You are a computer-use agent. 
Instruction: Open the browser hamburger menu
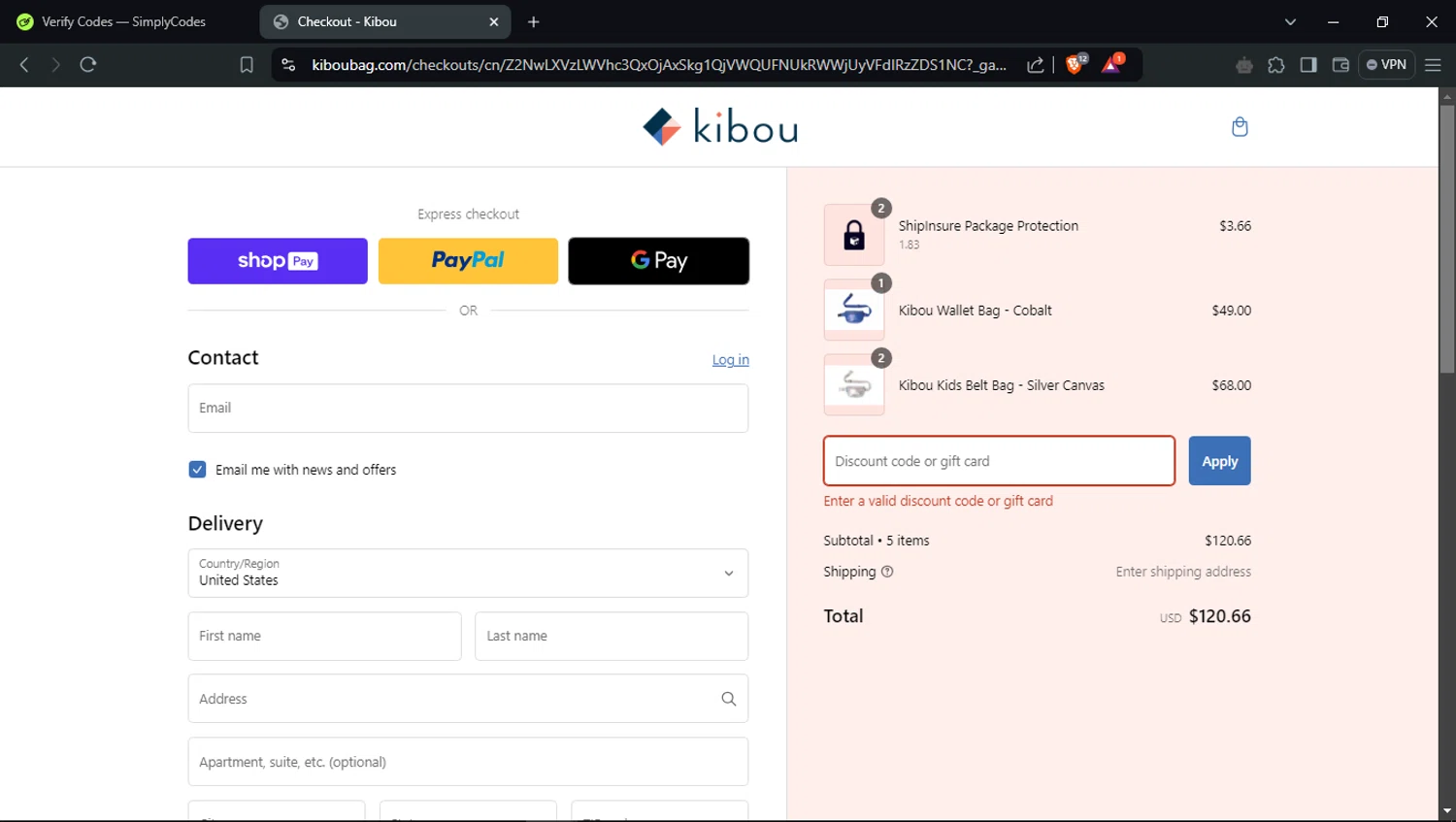coord(1433,65)
